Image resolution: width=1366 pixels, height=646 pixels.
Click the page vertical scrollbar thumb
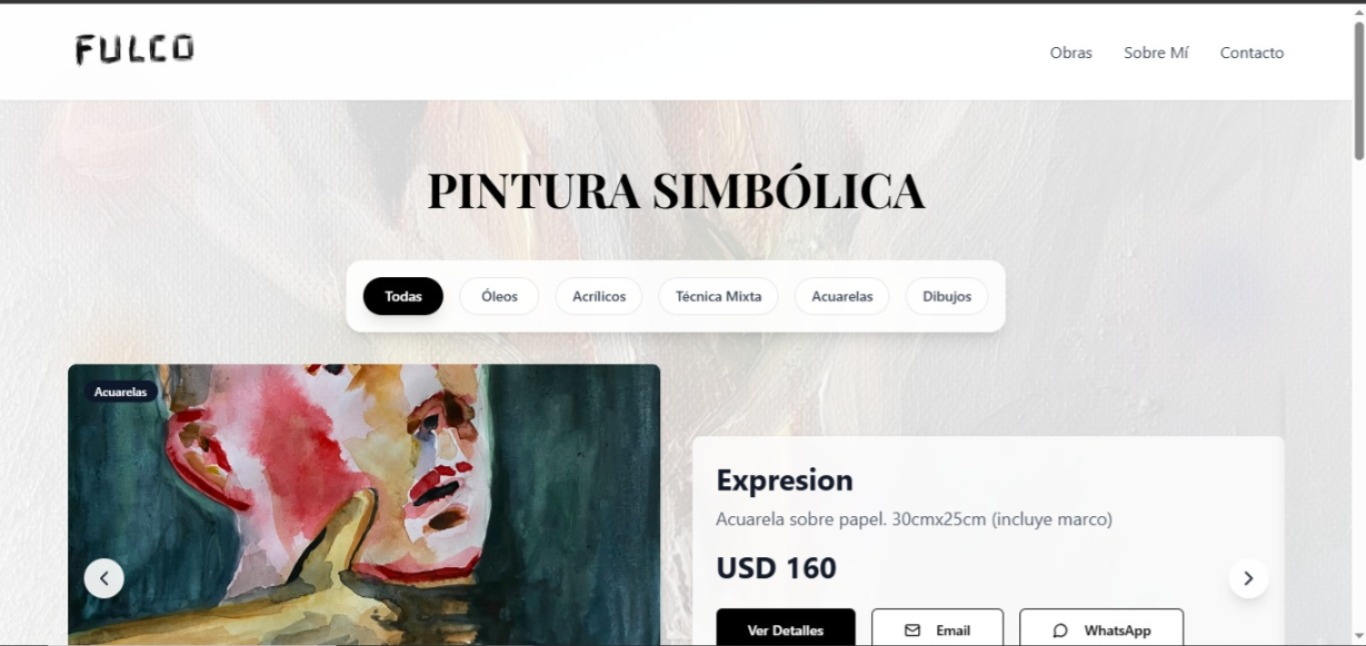[x=1359, y=90]
